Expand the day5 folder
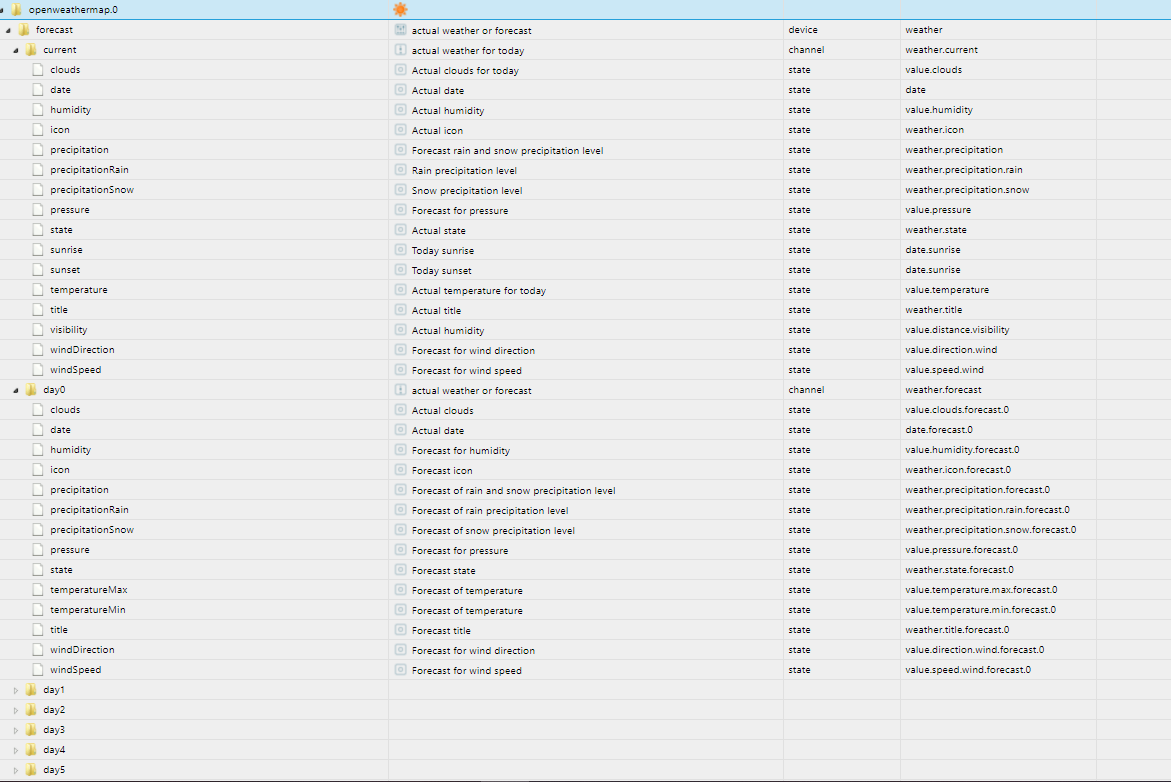The height and width of the screenshot is (782, 1171). pyautogui.click(x=16, y=770)
